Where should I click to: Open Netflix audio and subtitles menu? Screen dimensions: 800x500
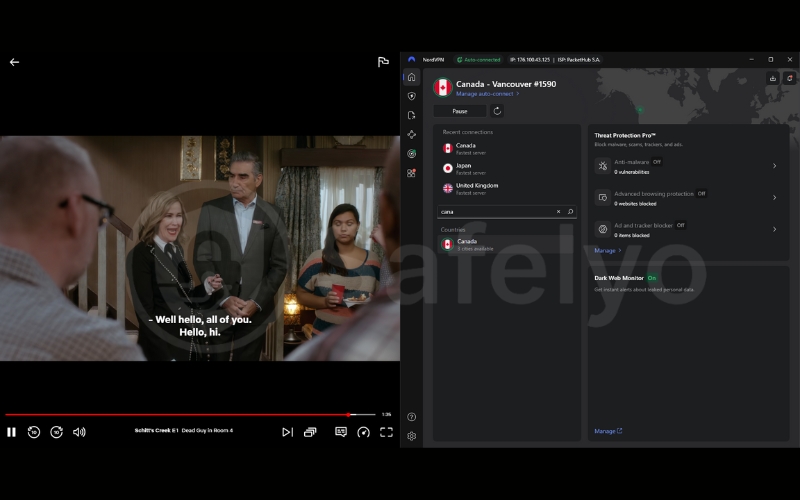341,432
